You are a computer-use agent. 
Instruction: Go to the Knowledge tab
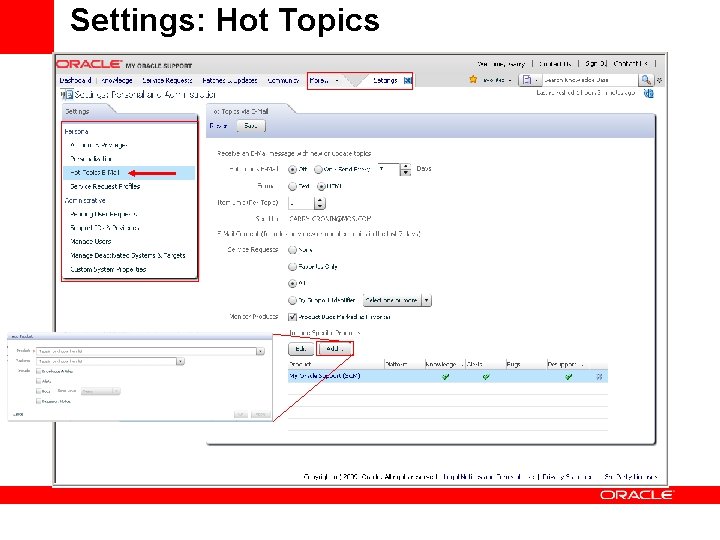pos(117,80)
